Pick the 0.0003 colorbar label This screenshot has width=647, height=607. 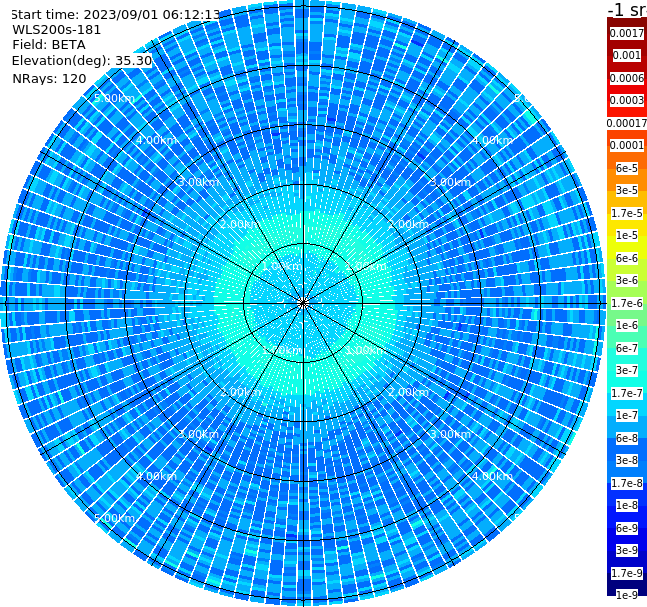click(627, 100)
